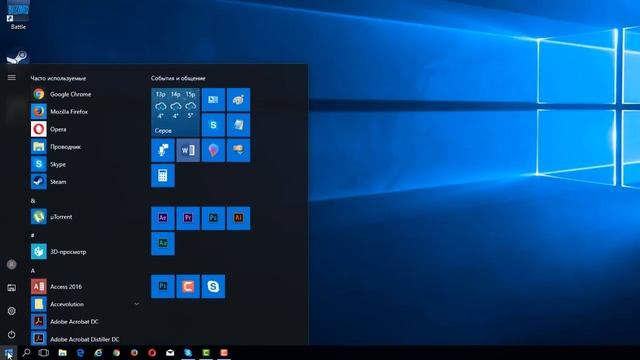Click the '#' letter header in app list
640x360 pixels.
coord(33,236)
